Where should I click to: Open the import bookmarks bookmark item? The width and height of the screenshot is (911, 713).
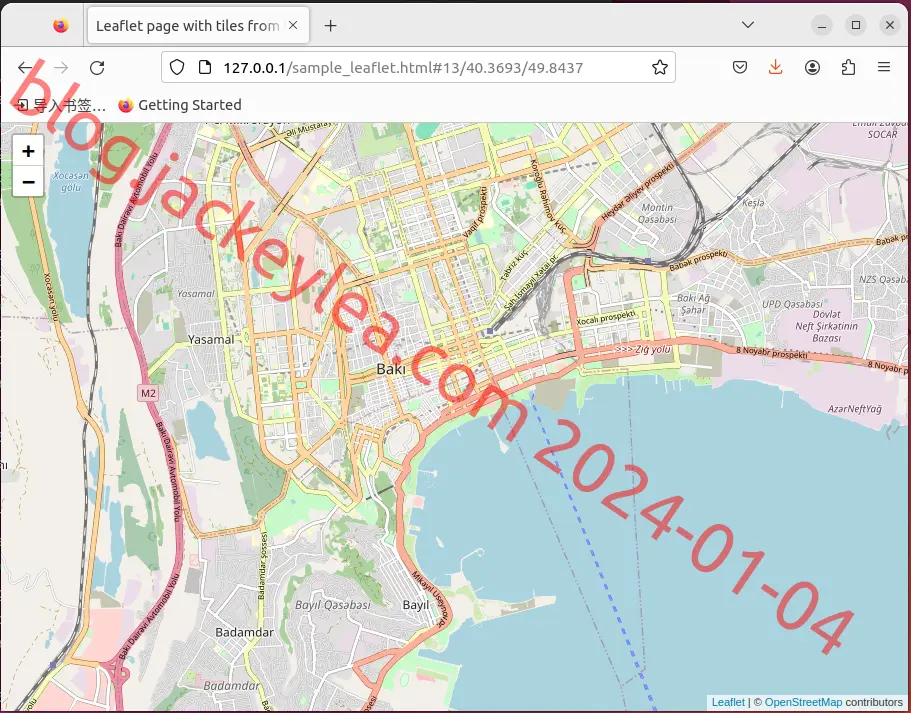pyautogui.click(x=60, y=105)
